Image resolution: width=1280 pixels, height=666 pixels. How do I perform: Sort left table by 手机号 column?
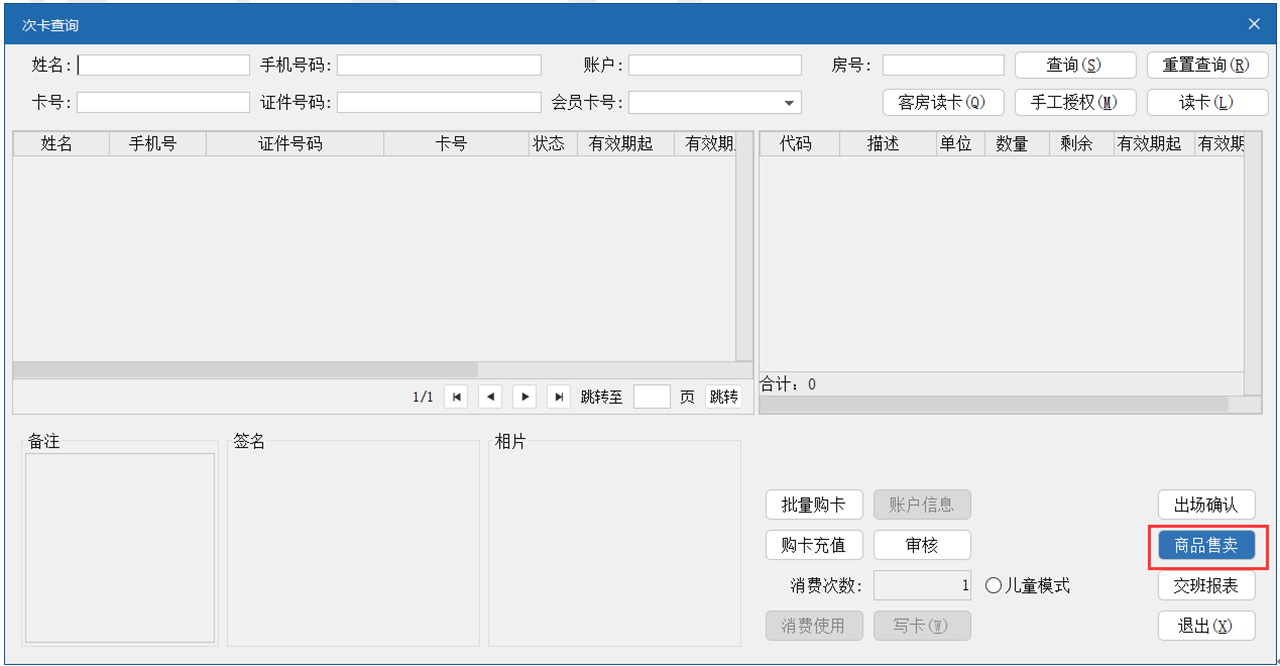tap(157, 144)
